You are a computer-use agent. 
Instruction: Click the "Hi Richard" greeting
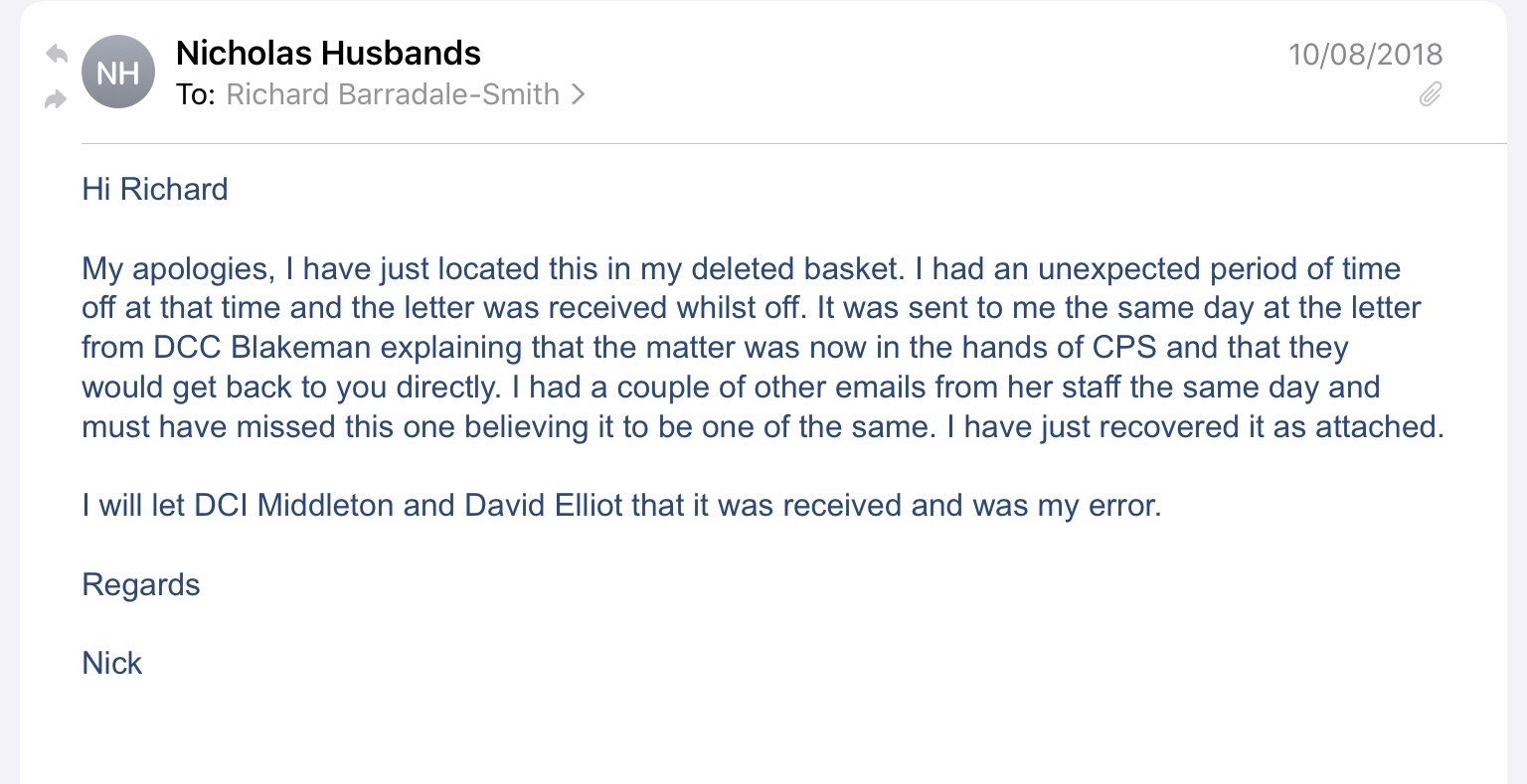tap(155, 189)
